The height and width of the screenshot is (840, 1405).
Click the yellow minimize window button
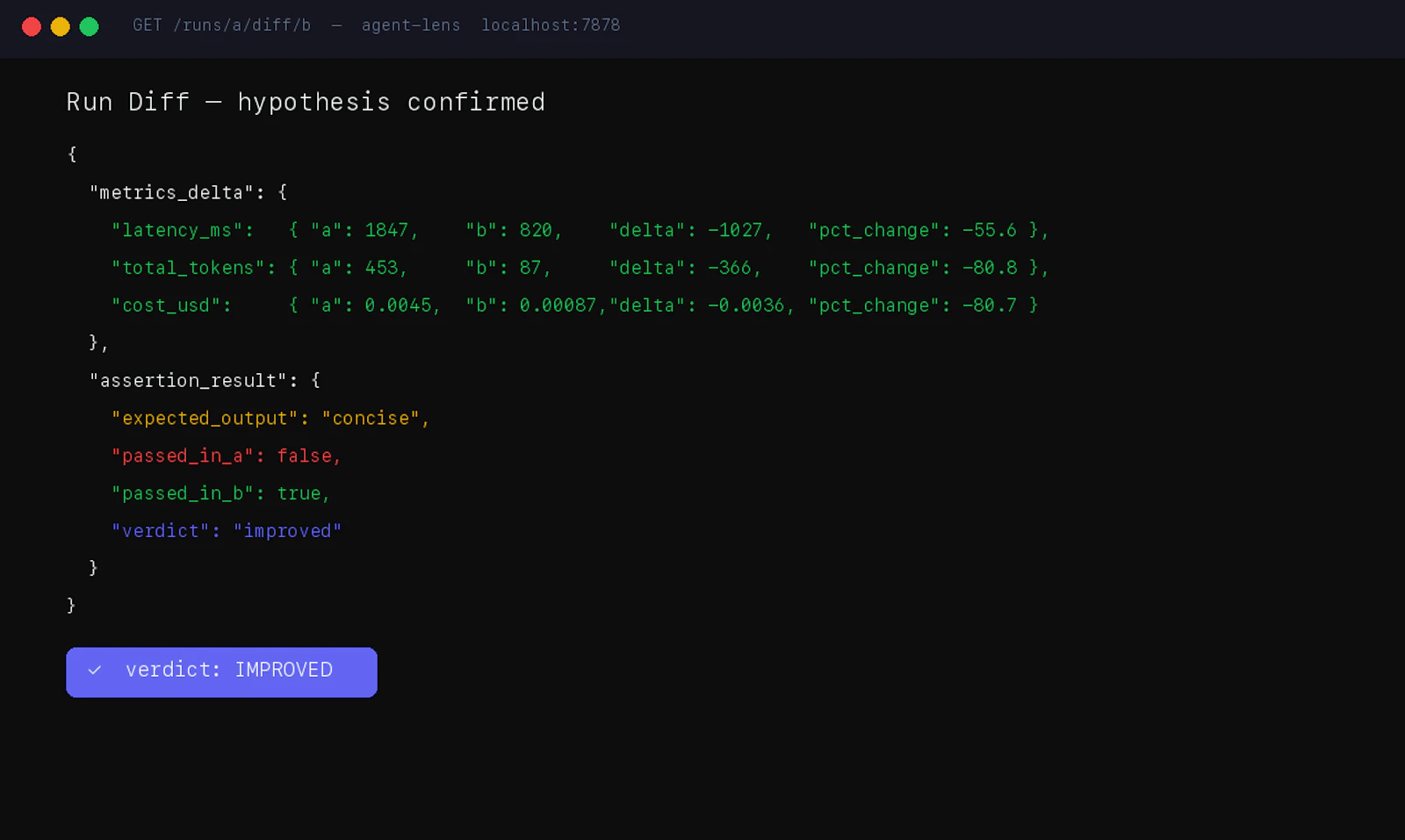point(60,26)
